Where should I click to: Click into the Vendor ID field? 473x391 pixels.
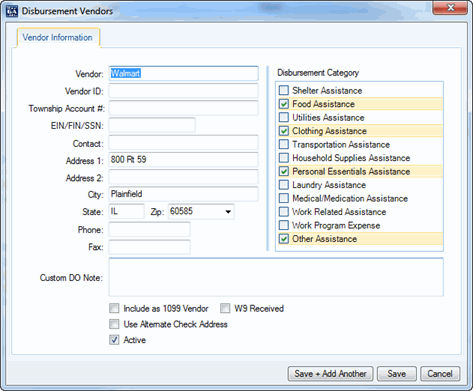[x=183, y=91]
